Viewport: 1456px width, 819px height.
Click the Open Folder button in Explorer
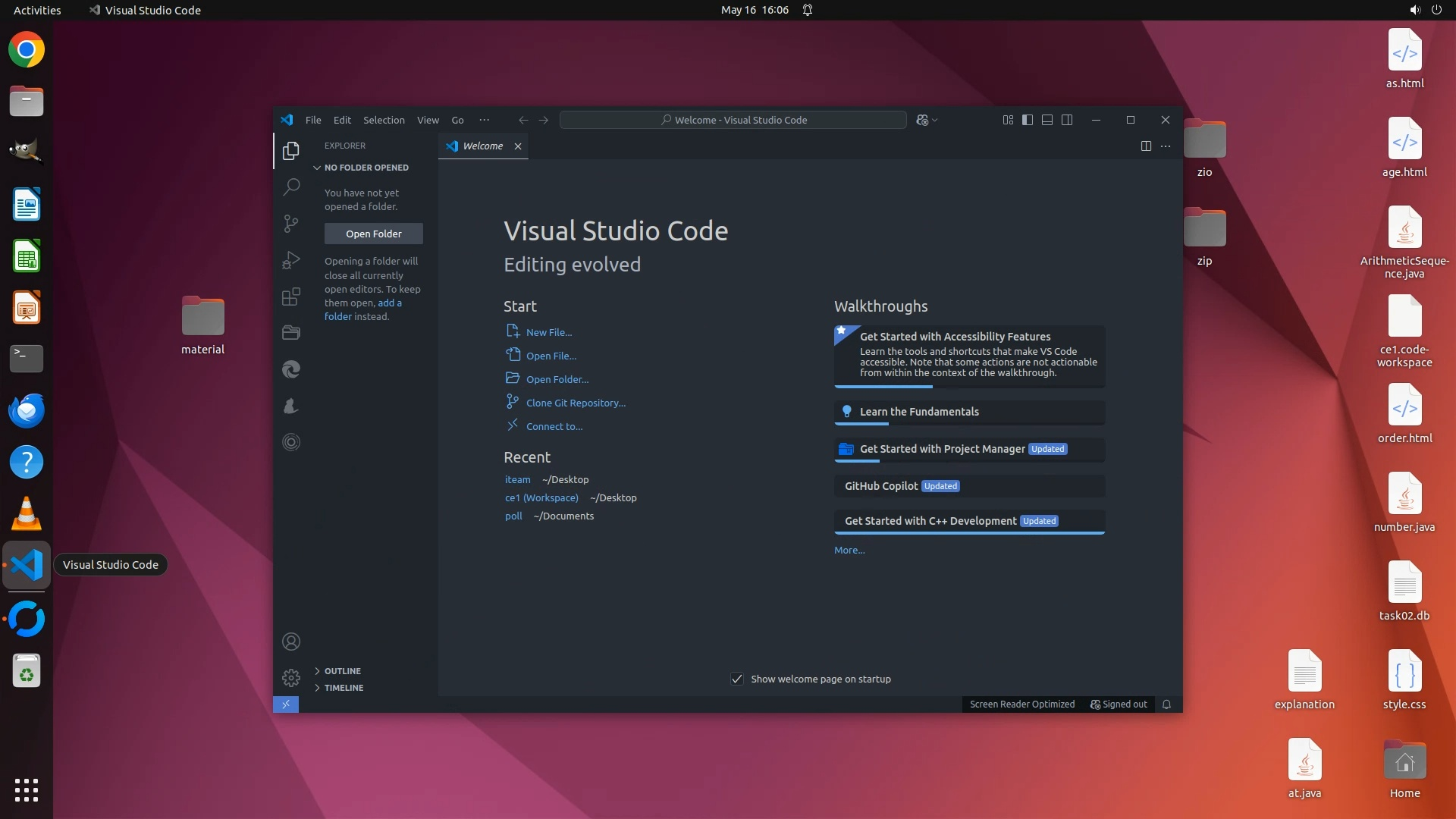click(373, 234)
